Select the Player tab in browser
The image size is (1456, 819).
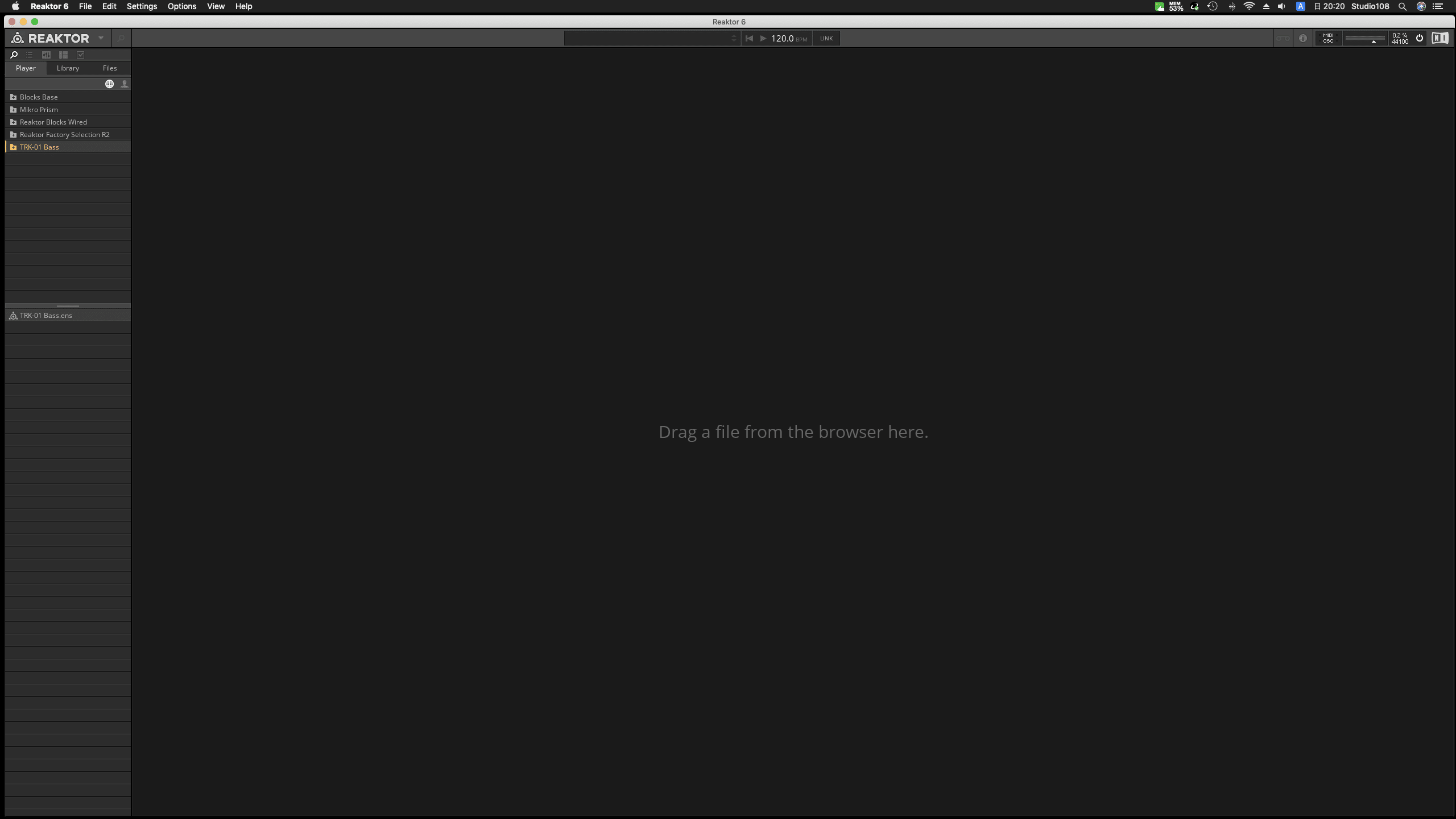coord(25,68)
